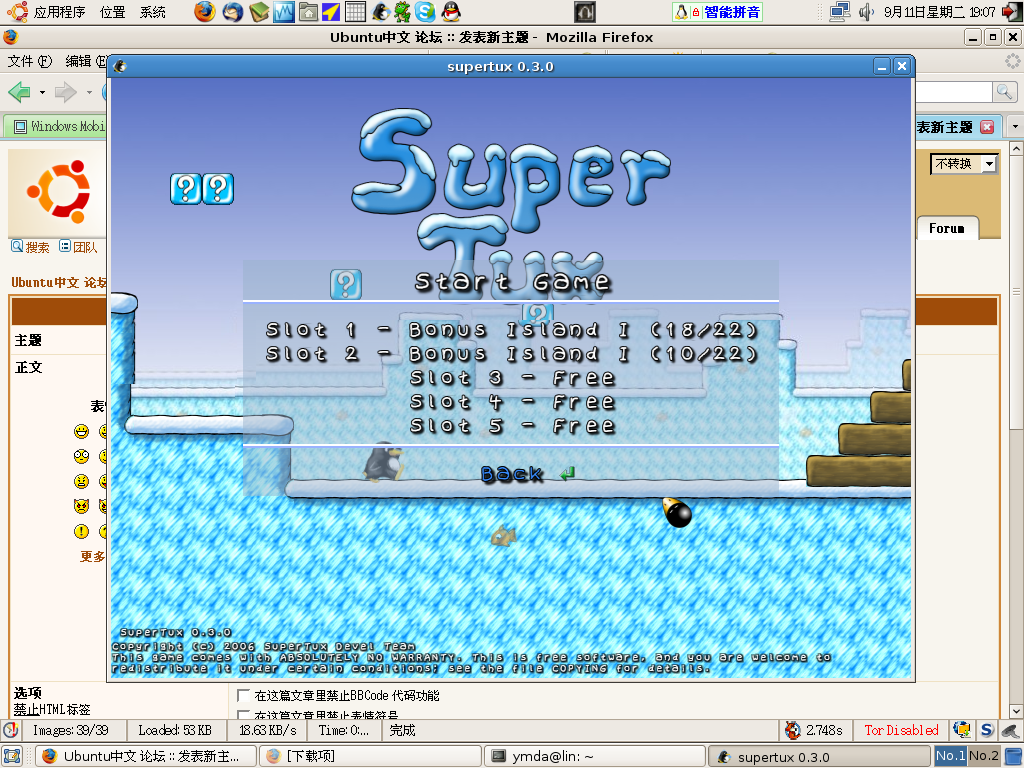Select Slot 1 Bonus Island I save
1024x768 pixels.
[x=511, y=330]
